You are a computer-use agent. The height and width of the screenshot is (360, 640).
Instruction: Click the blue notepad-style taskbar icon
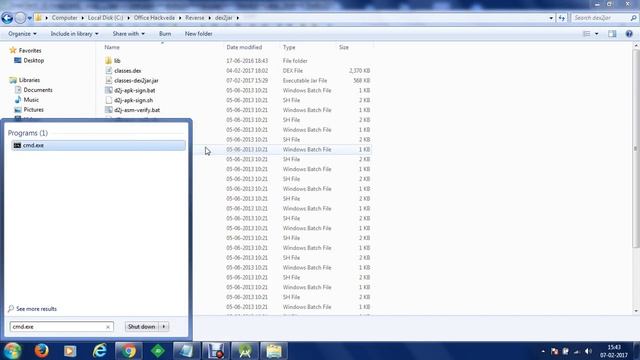pyautogui.click(x=187, y=351)
